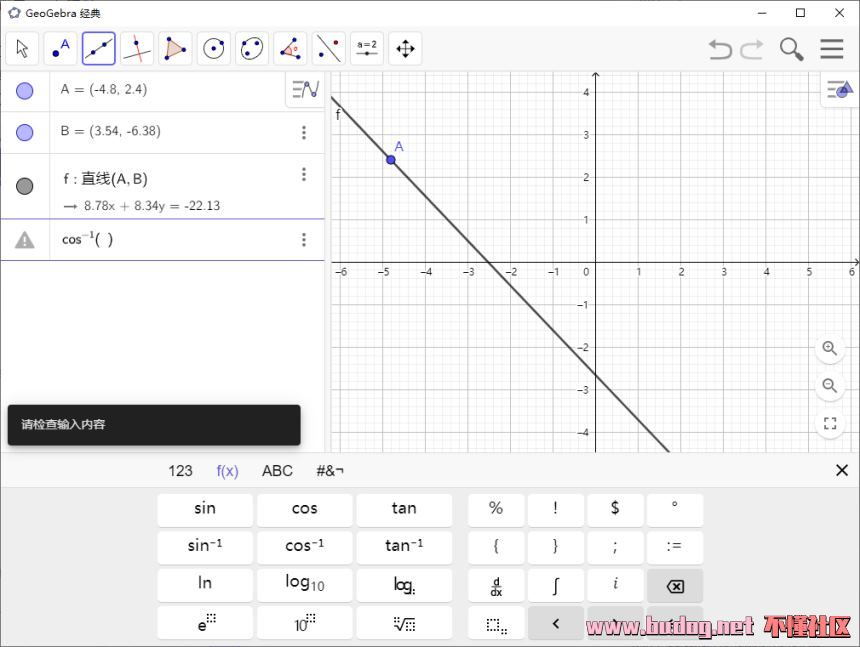Open the three-dot menu for line f
The width and height of the screenshot is (860, 647).
304,175
